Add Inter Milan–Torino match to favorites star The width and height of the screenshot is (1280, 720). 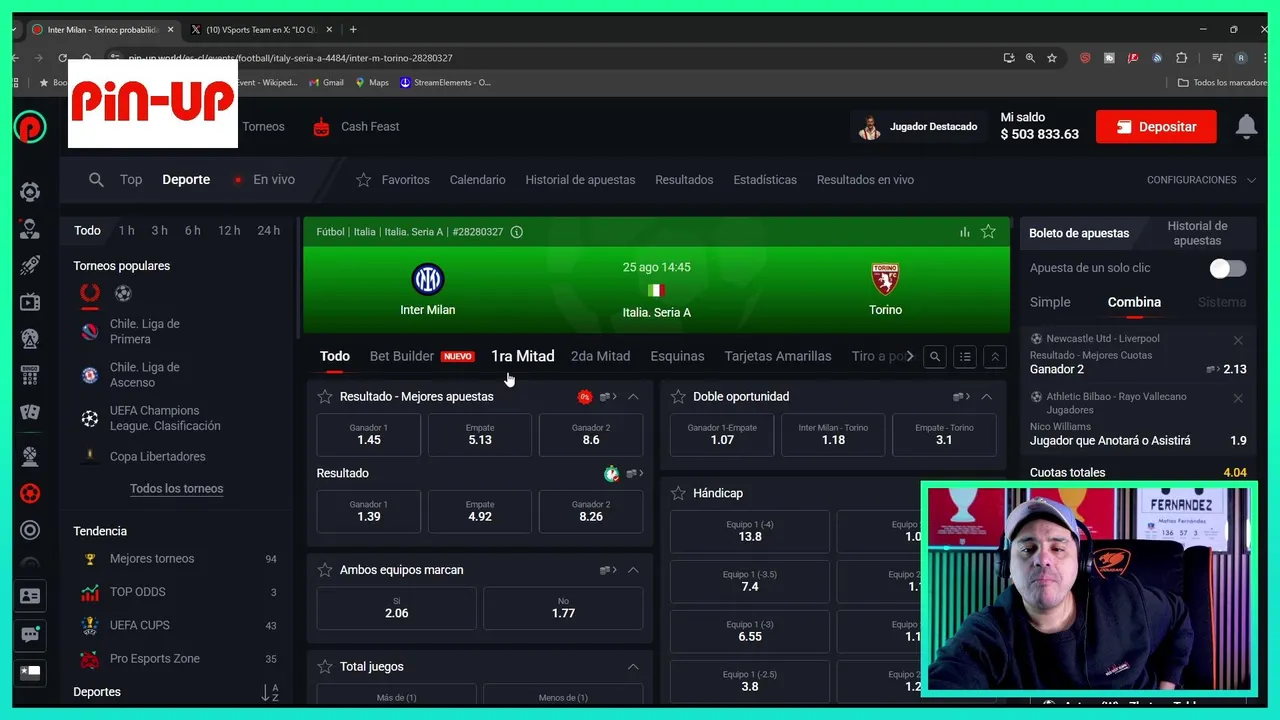point(988,232)
